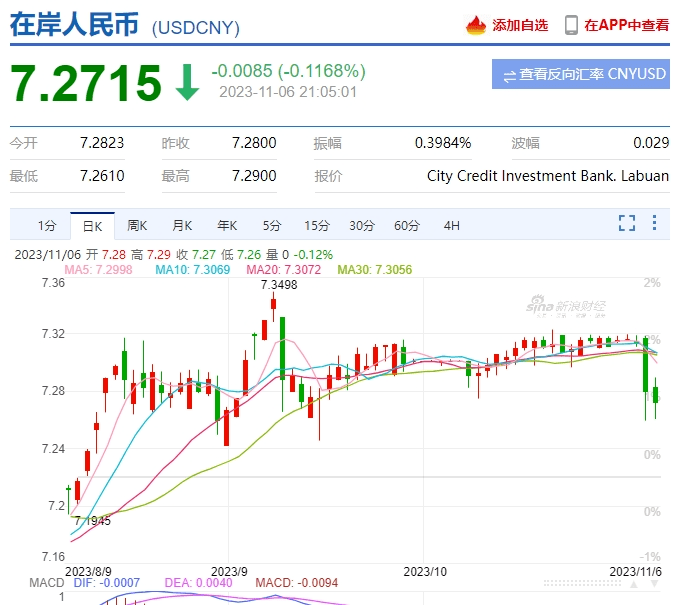Open the 月K monthly chart
The image size is (686, 605).
tap(182, 225)
